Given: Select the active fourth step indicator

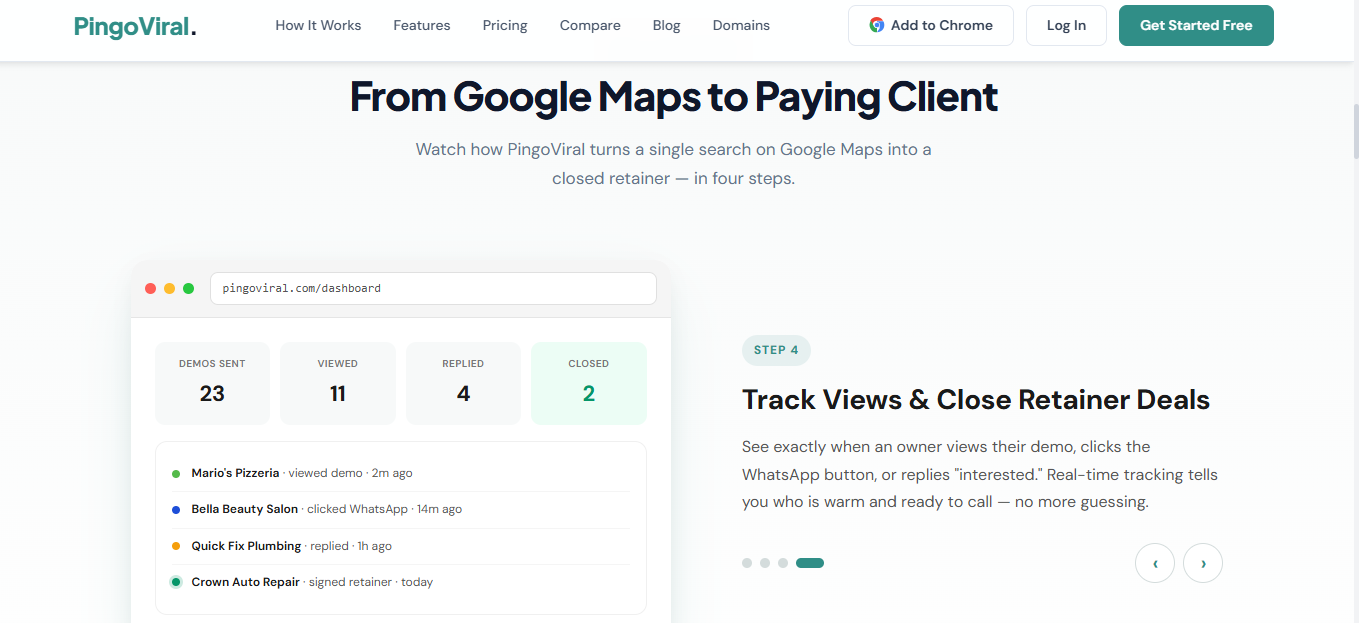Looking at the screenshot, I should tap(810, 563).
